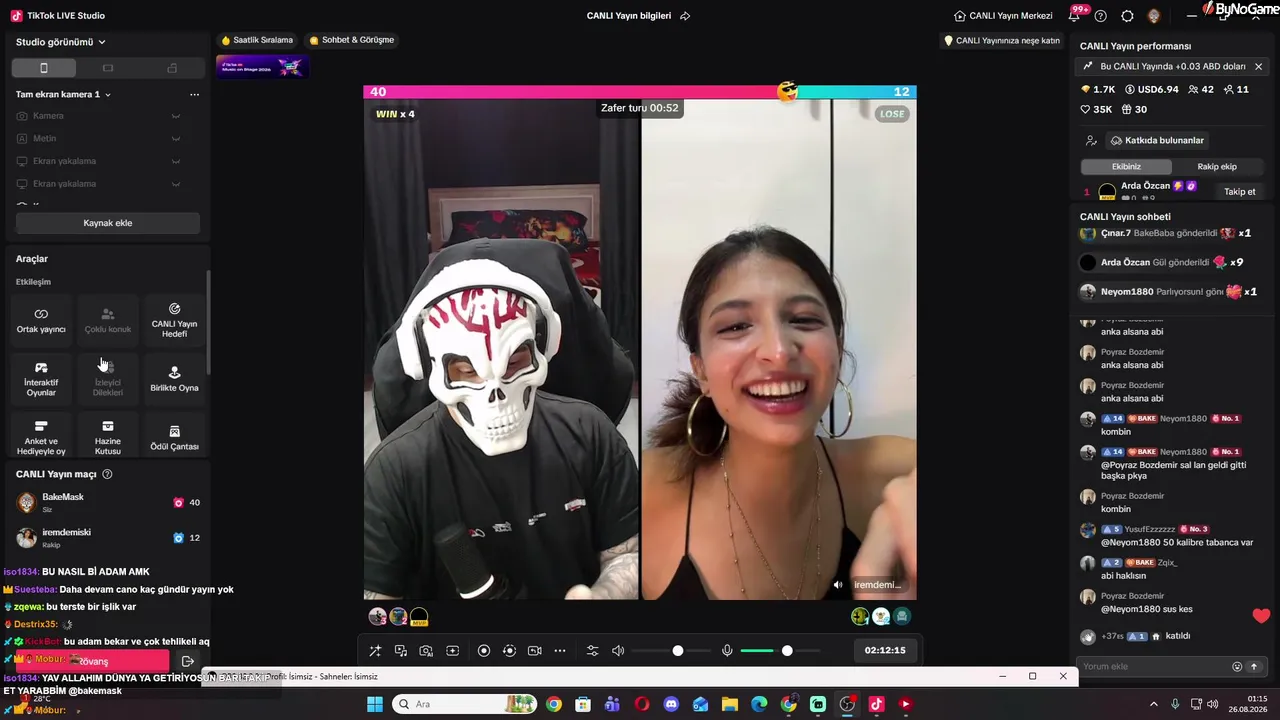Click the camera switch icon in the toolbar
Image resolution: width=1280 pixels, height=720 pixels.
coord(534,651)
